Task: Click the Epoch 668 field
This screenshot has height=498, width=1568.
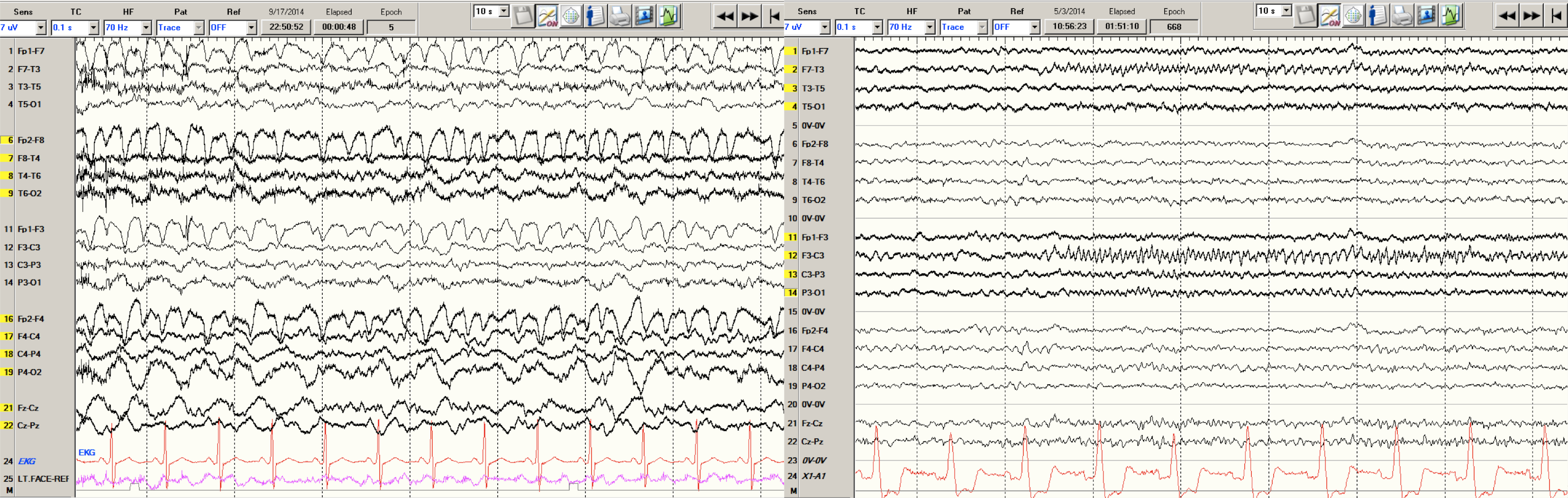Action: point(1174,27)
